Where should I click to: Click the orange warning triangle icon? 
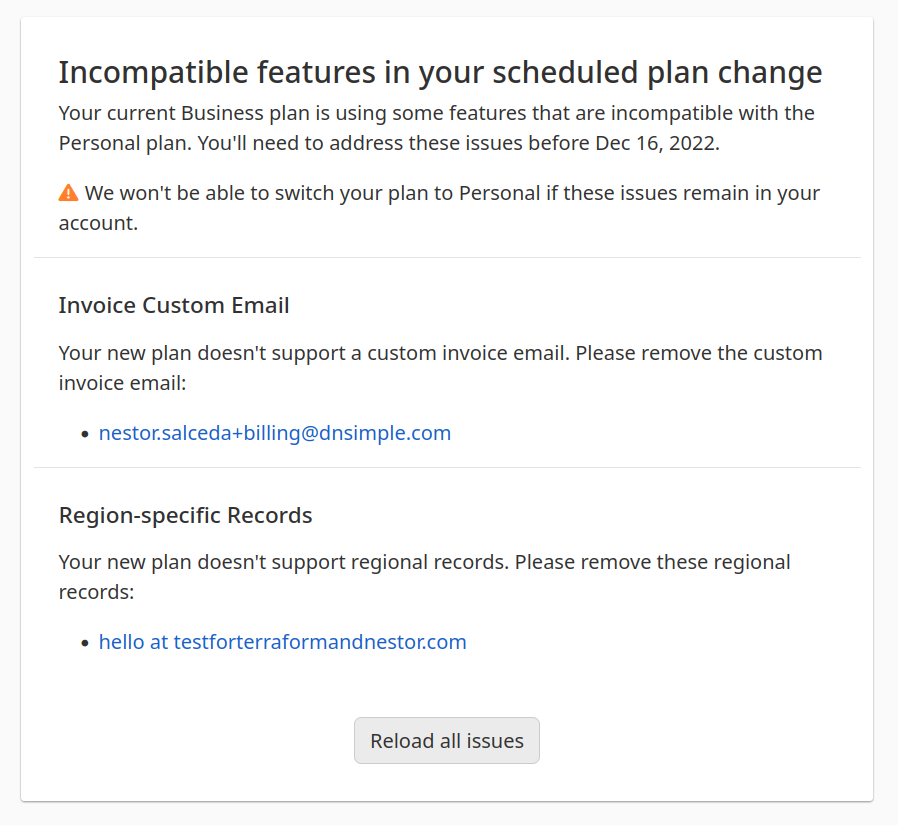tap(68, 193)
